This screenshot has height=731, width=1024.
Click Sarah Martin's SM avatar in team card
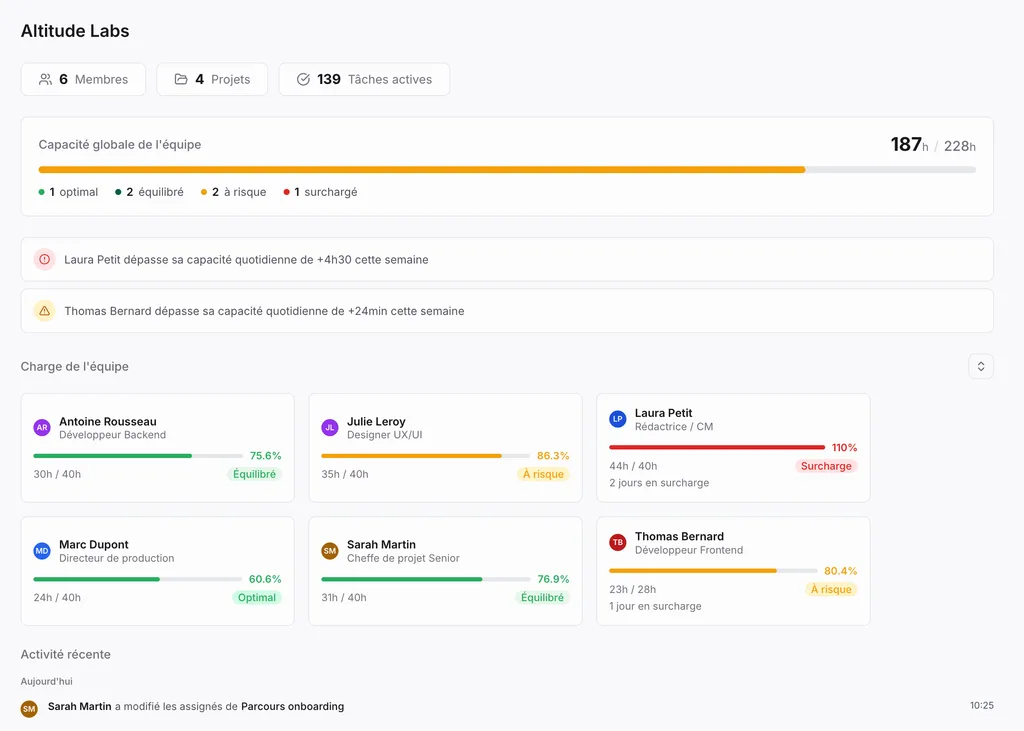[x=330, y=551]
